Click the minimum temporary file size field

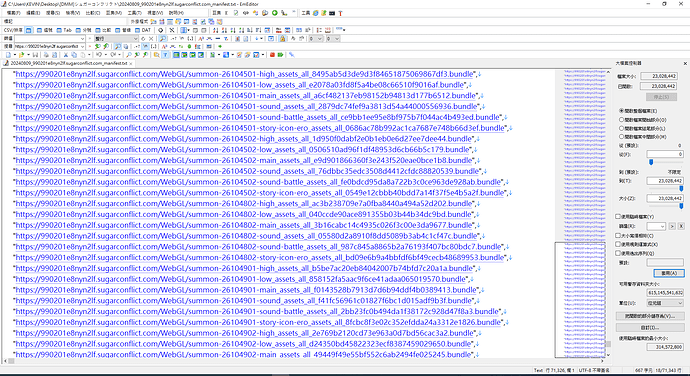click(x=665, y=347)
